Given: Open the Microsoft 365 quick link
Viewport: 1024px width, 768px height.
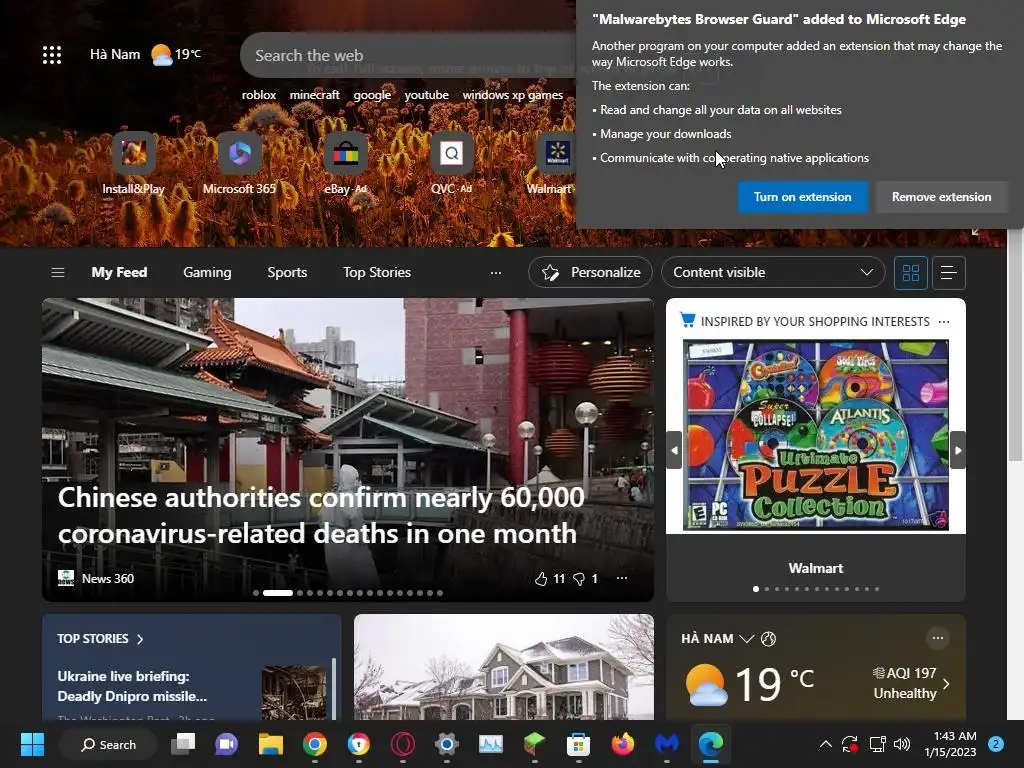Looking at the screenshot, I should [239, 164].
